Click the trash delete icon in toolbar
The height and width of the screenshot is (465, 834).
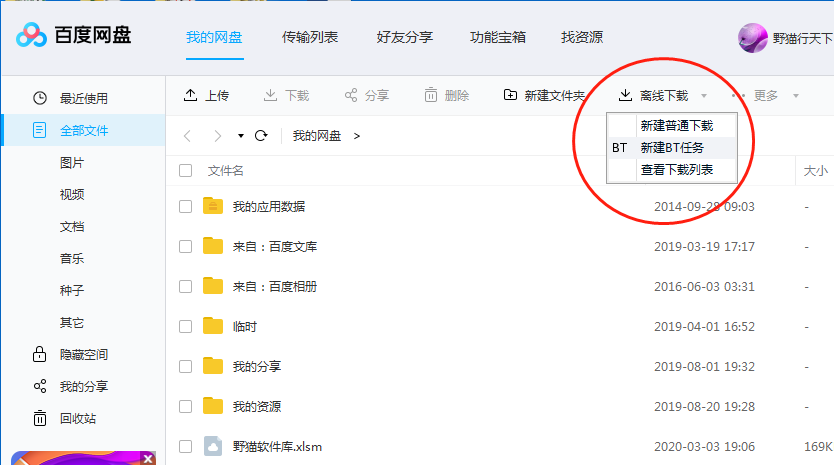pyautogui.click(x=431, y=95)
